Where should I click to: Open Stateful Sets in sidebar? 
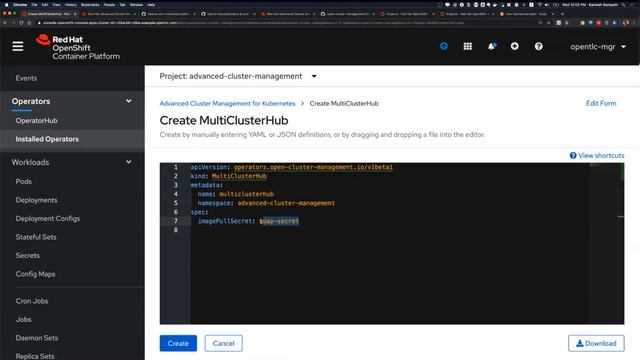pyautogui.click(x=36, y=237)
